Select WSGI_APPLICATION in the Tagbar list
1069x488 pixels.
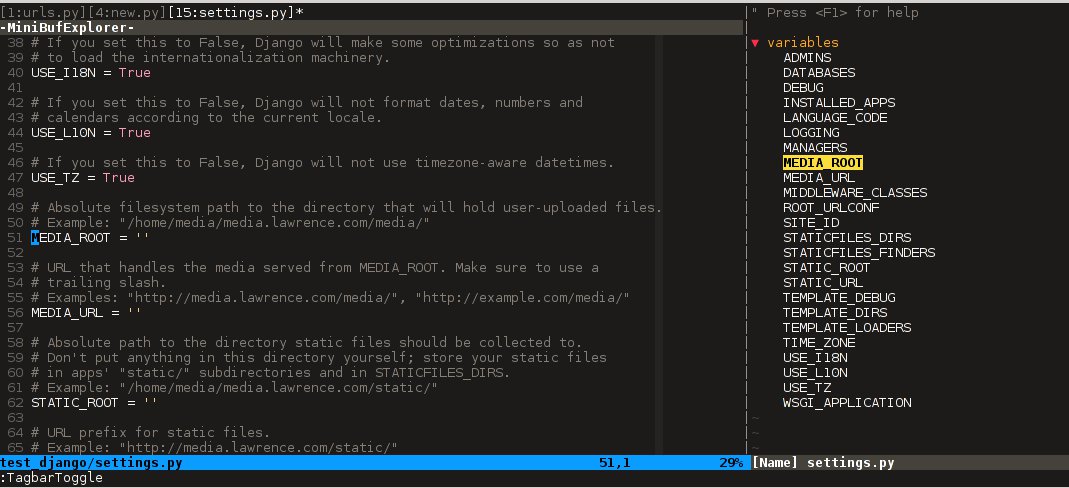point(847,403)
